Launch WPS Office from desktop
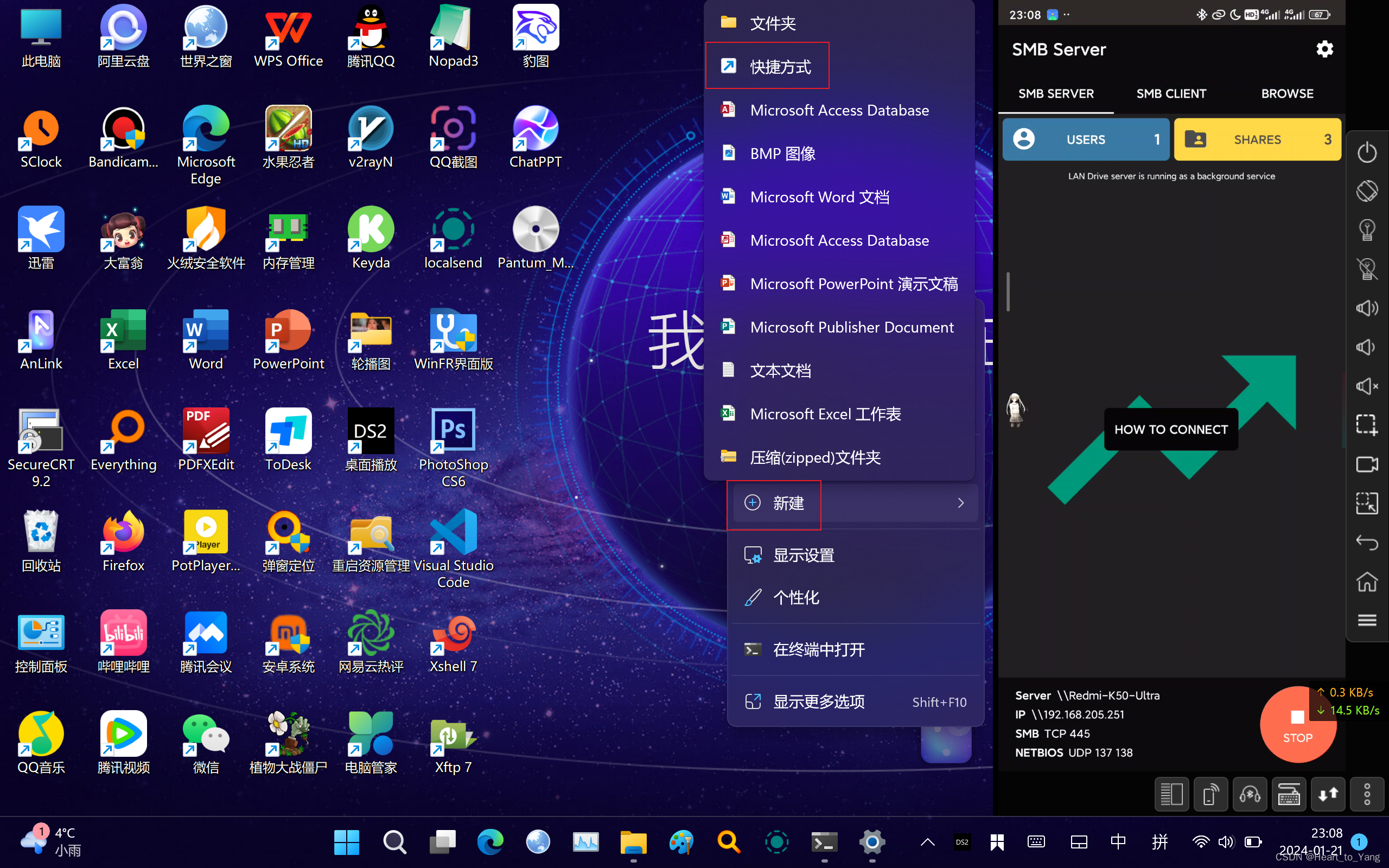The width and height of the screenshot is (1389, 868). pos(288,36)
